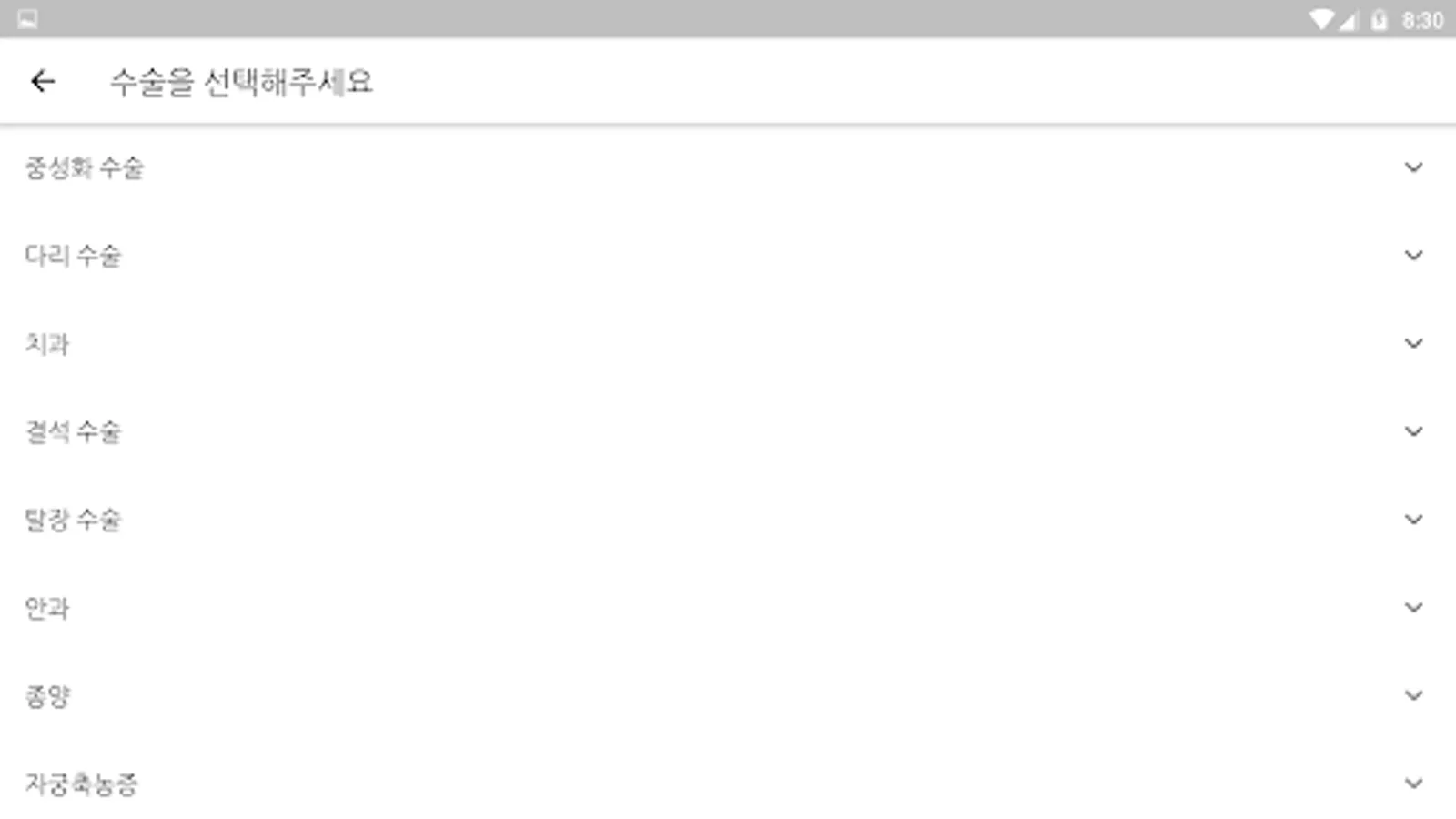Expand the 안과 chevron arrow
The height and width of the screenshot is (819, 1456).
pyautogui.click(x=1413, y=607)
